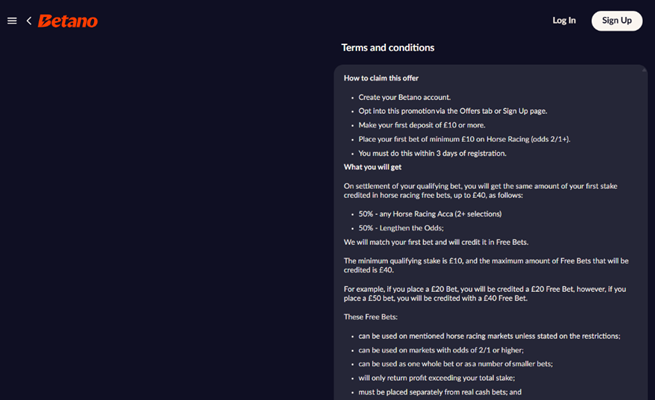Screen dimensions: 655x400
Task: Go back using the left arrow
Action: coord(29,20)
